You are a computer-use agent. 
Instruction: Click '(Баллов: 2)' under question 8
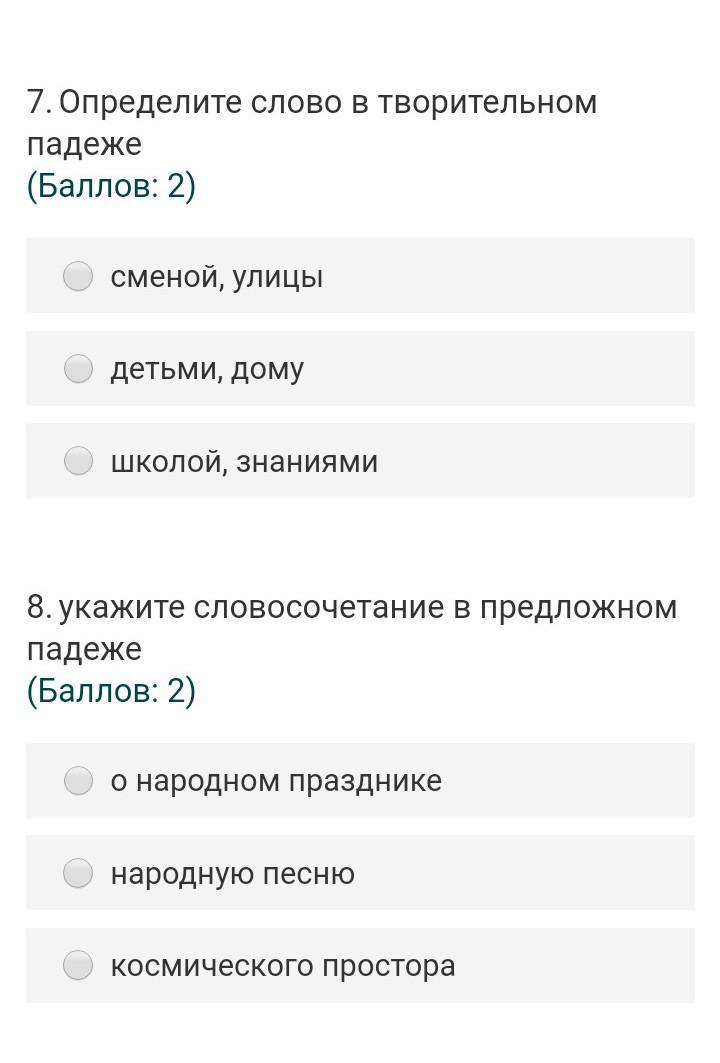pyautogui.click(x=111, y=691)
